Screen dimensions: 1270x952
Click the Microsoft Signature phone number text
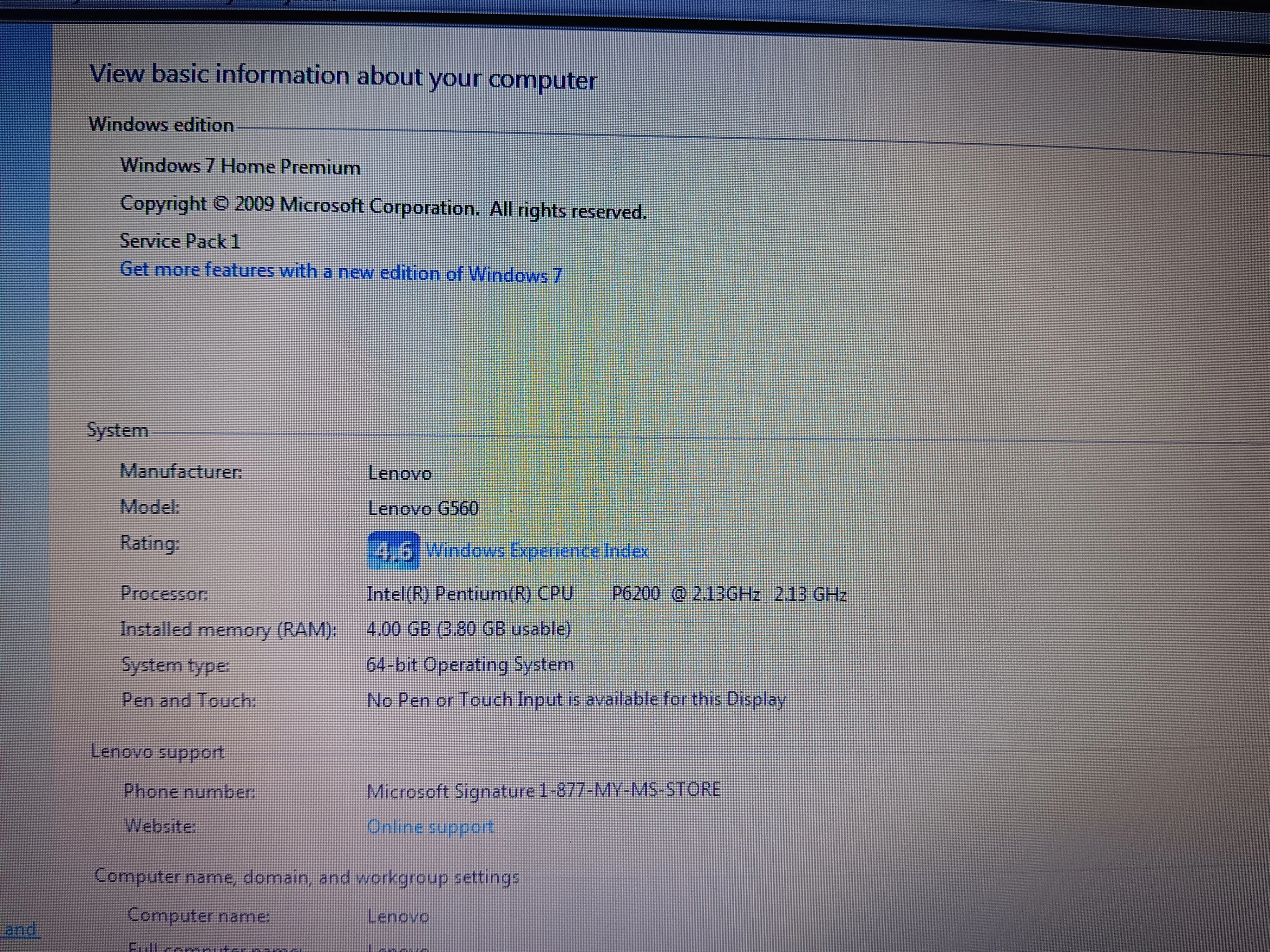(x=543, y=790)
